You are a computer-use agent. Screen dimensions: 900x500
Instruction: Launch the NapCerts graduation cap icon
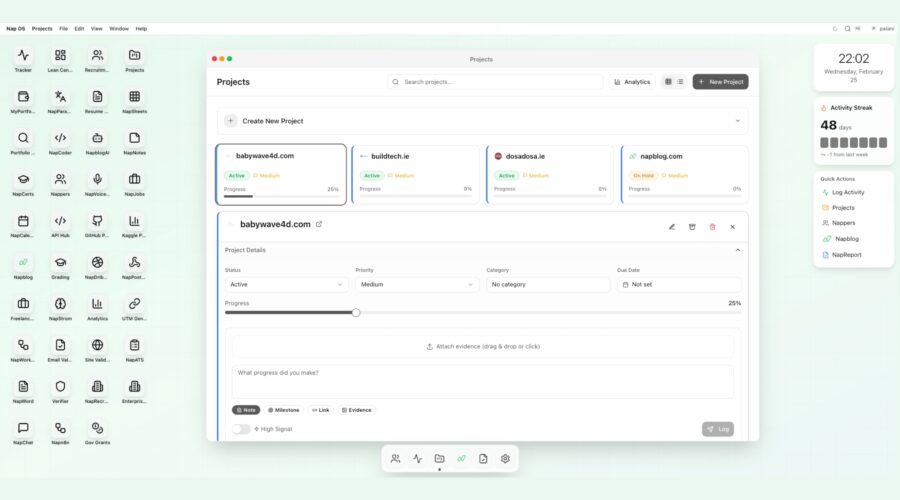point(23,179)
